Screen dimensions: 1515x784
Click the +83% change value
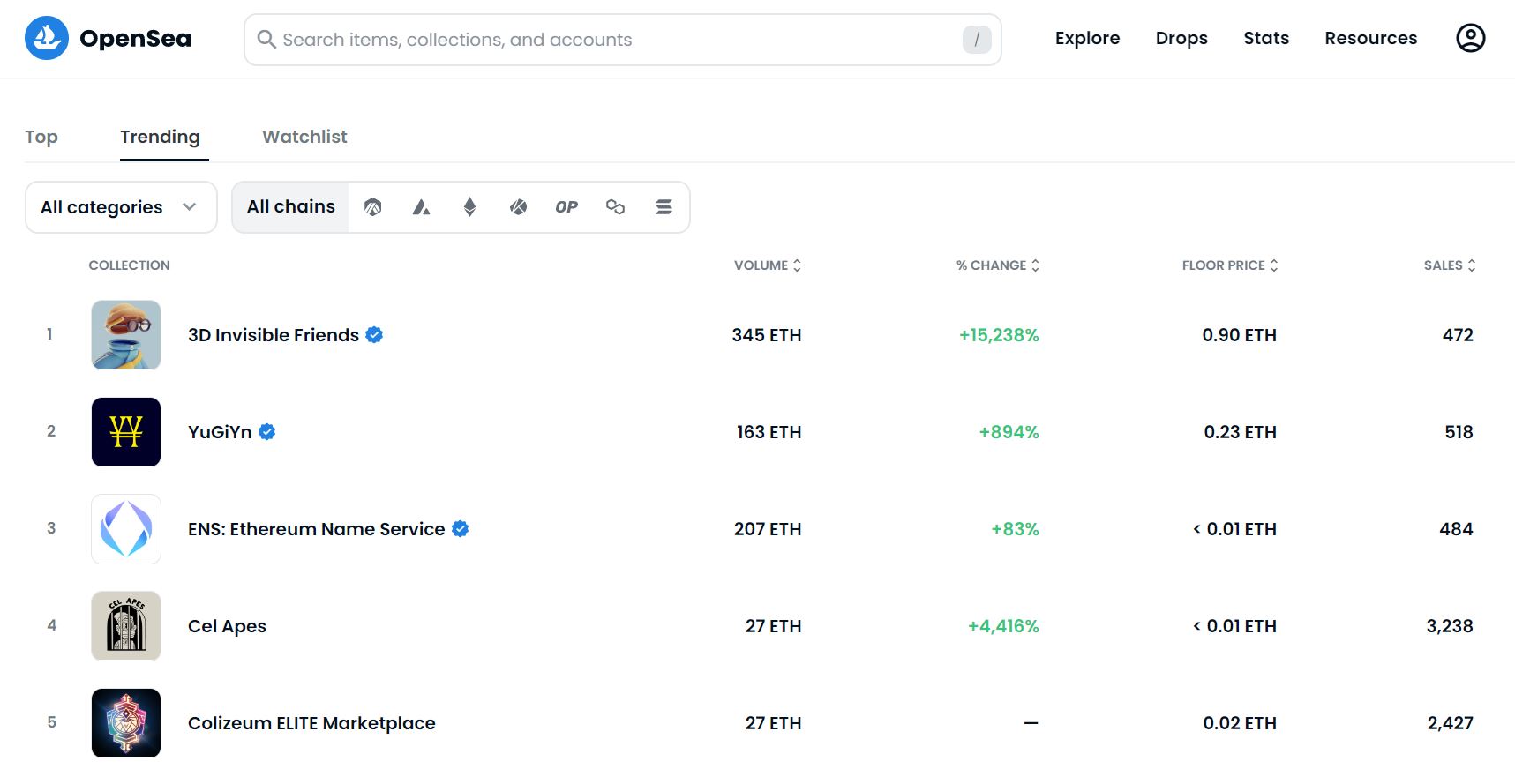[x=1015, y=529]
